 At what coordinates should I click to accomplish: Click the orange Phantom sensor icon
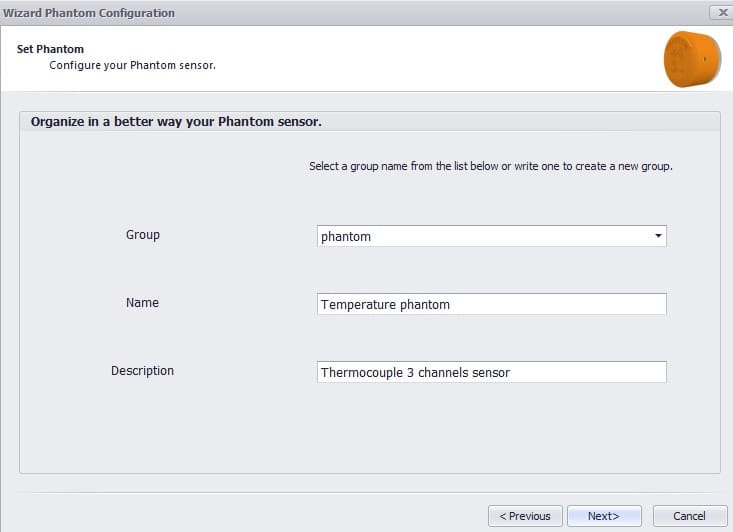coord(692,59)
